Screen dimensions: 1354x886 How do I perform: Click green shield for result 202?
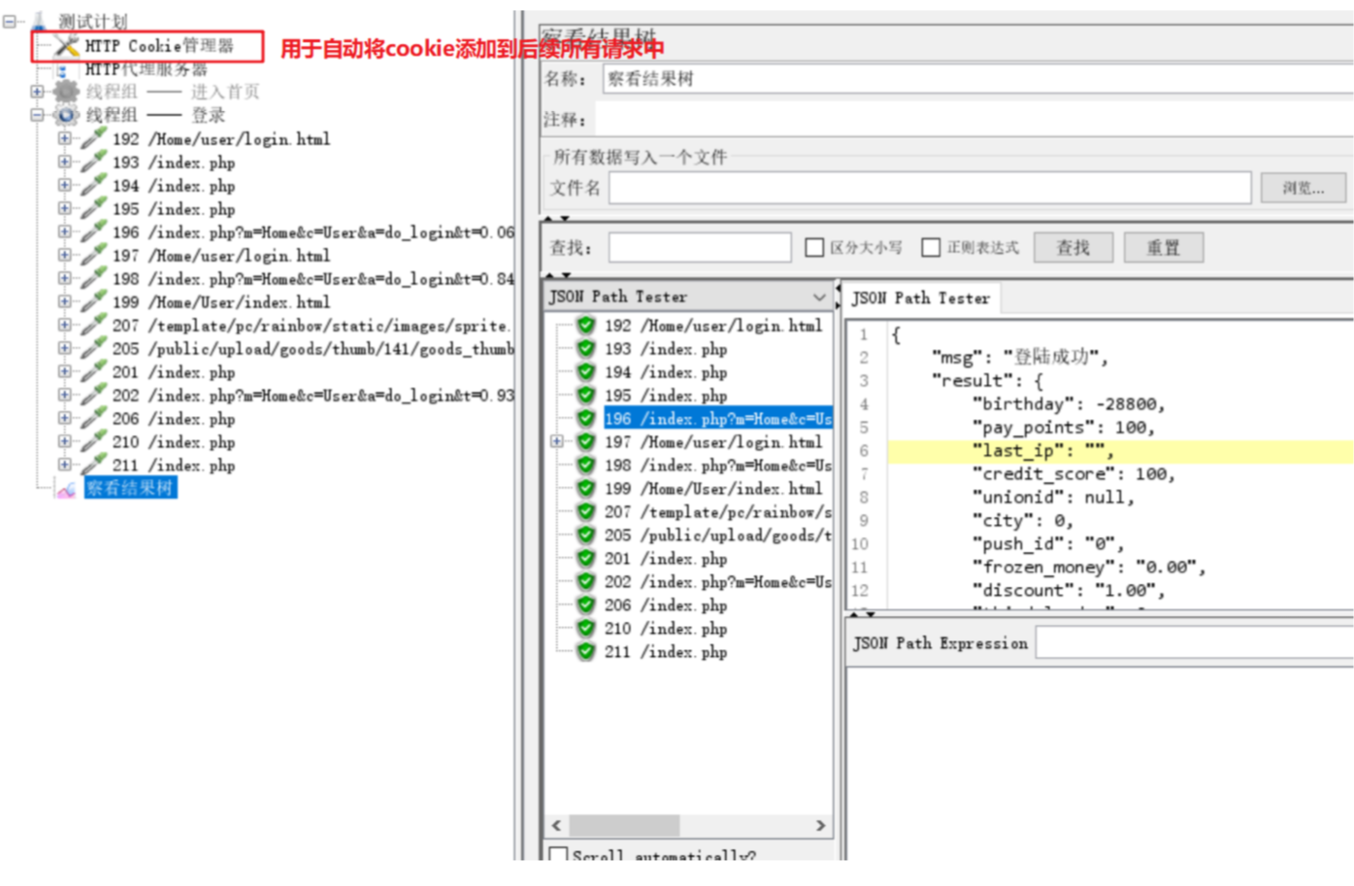[587, 581]
